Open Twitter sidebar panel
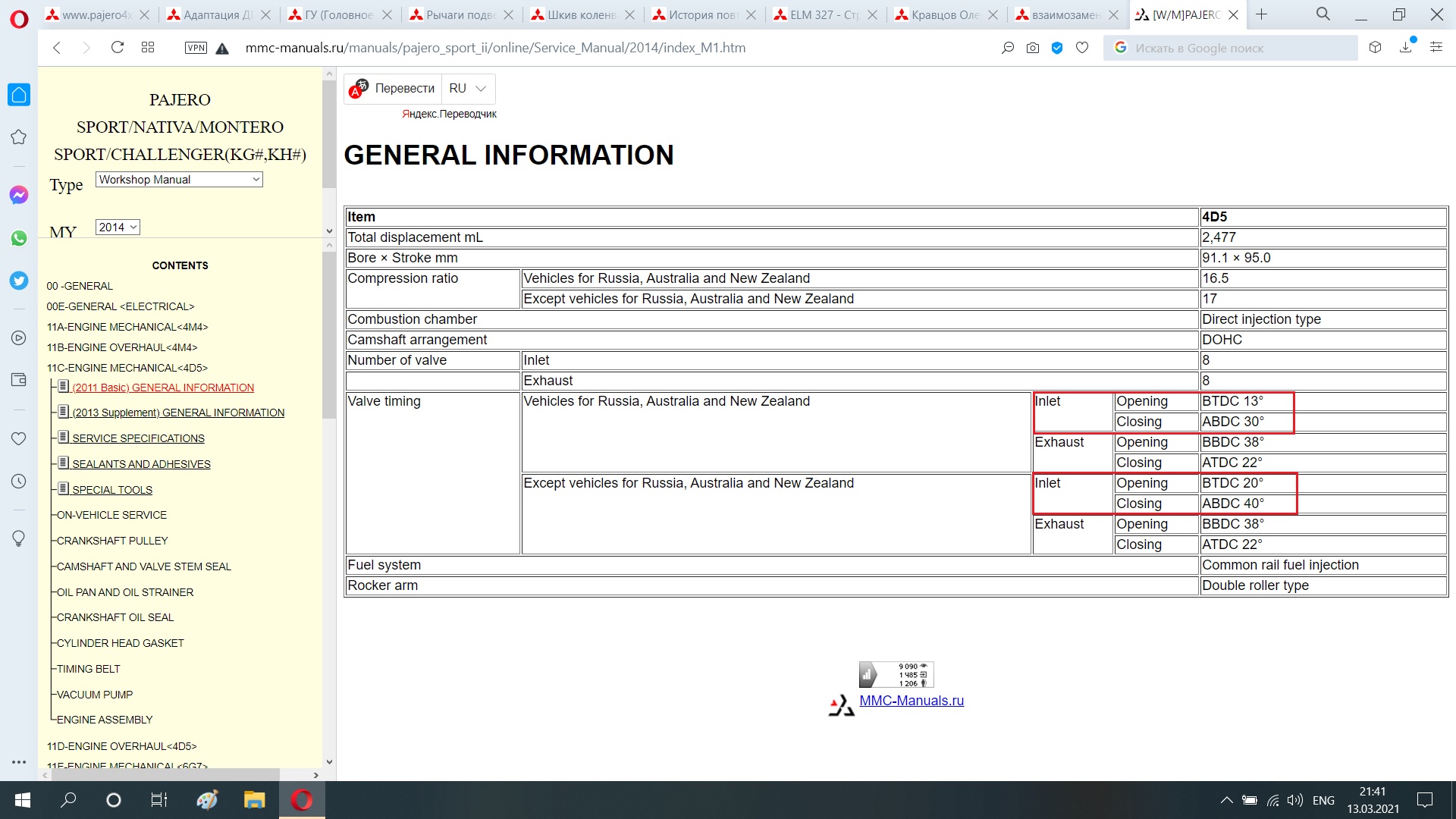 (19, 281)
